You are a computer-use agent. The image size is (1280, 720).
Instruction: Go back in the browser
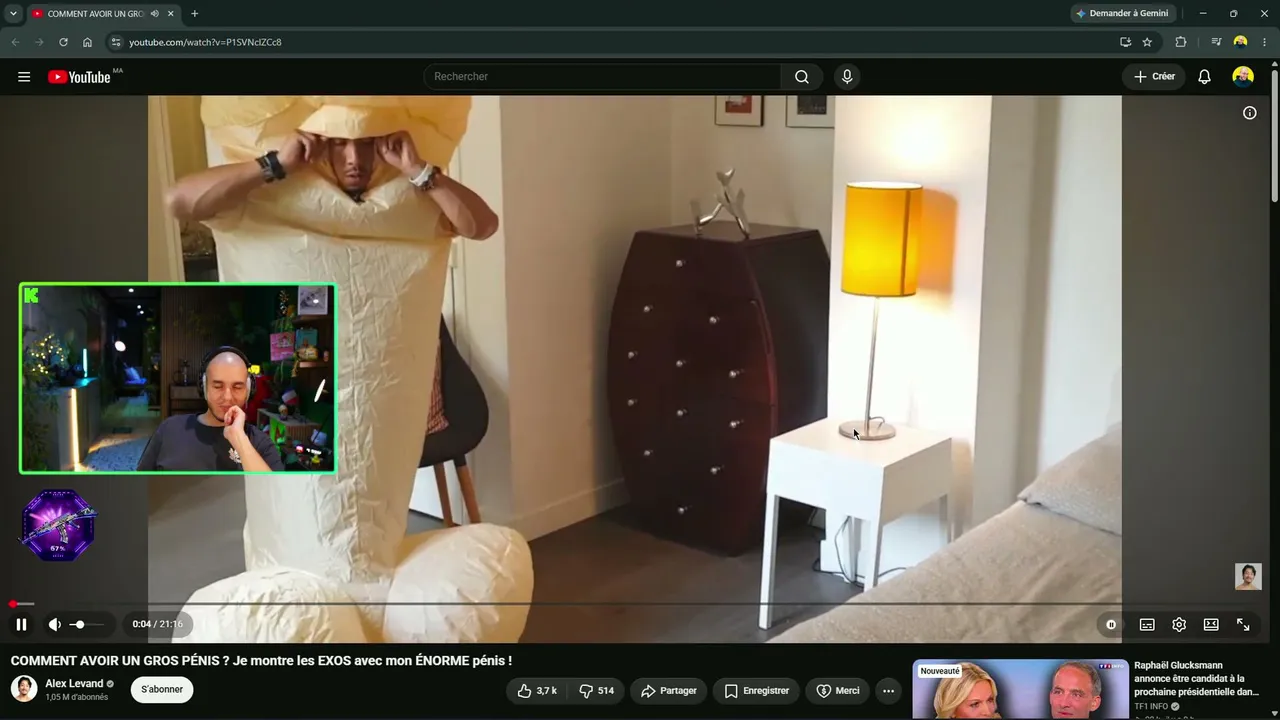15,42
